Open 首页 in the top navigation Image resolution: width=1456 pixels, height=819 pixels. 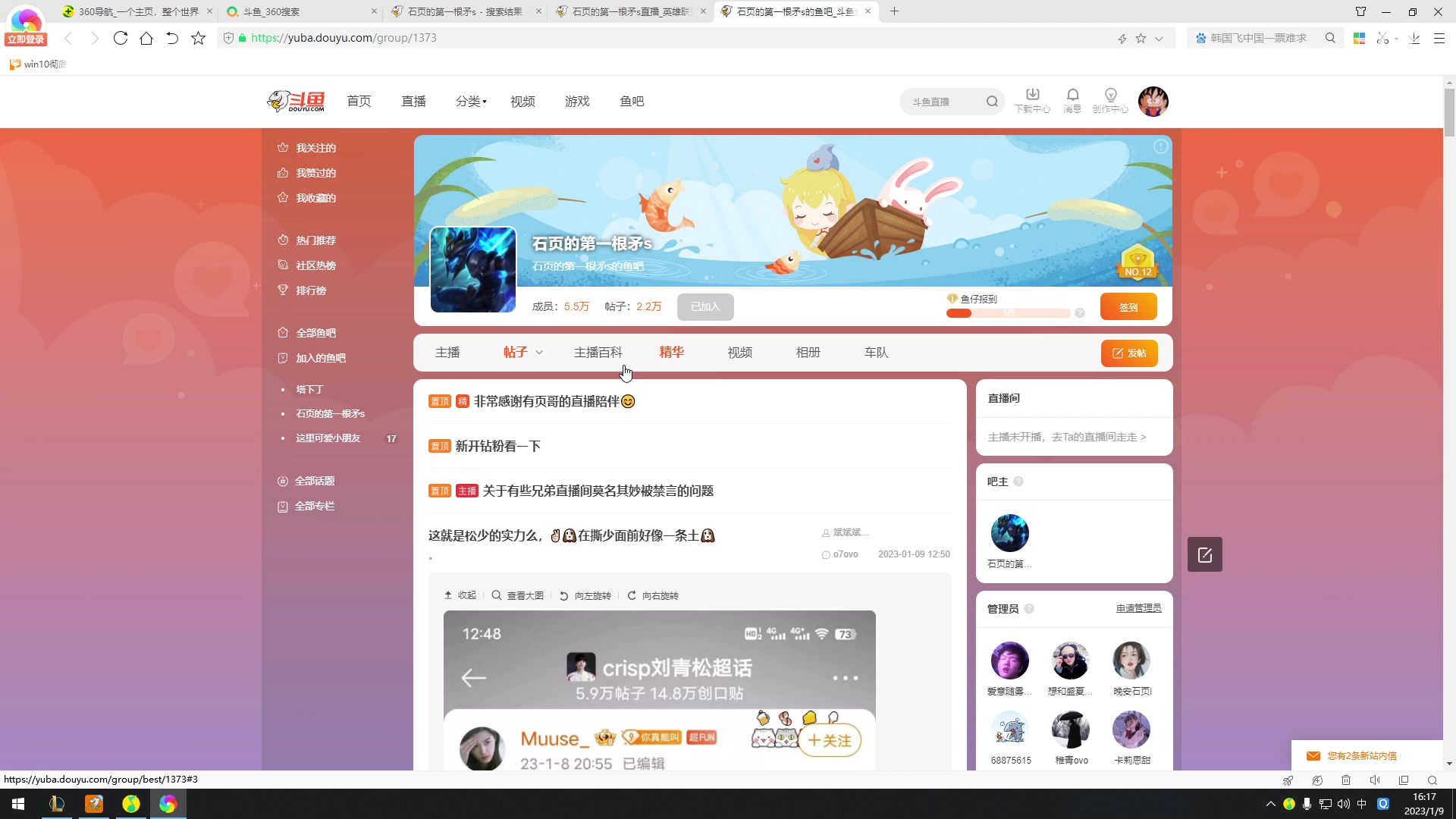pos(359,101)
